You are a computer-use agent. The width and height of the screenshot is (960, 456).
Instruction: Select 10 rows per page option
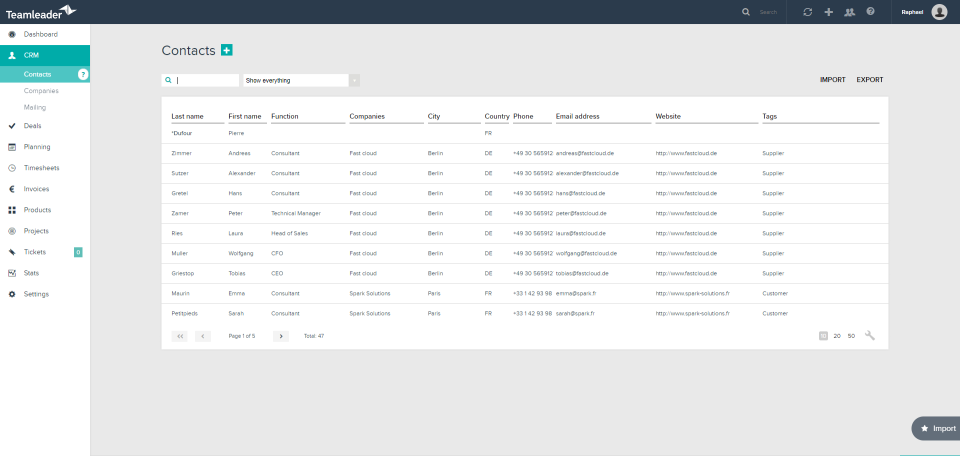(x=823, y=335)
